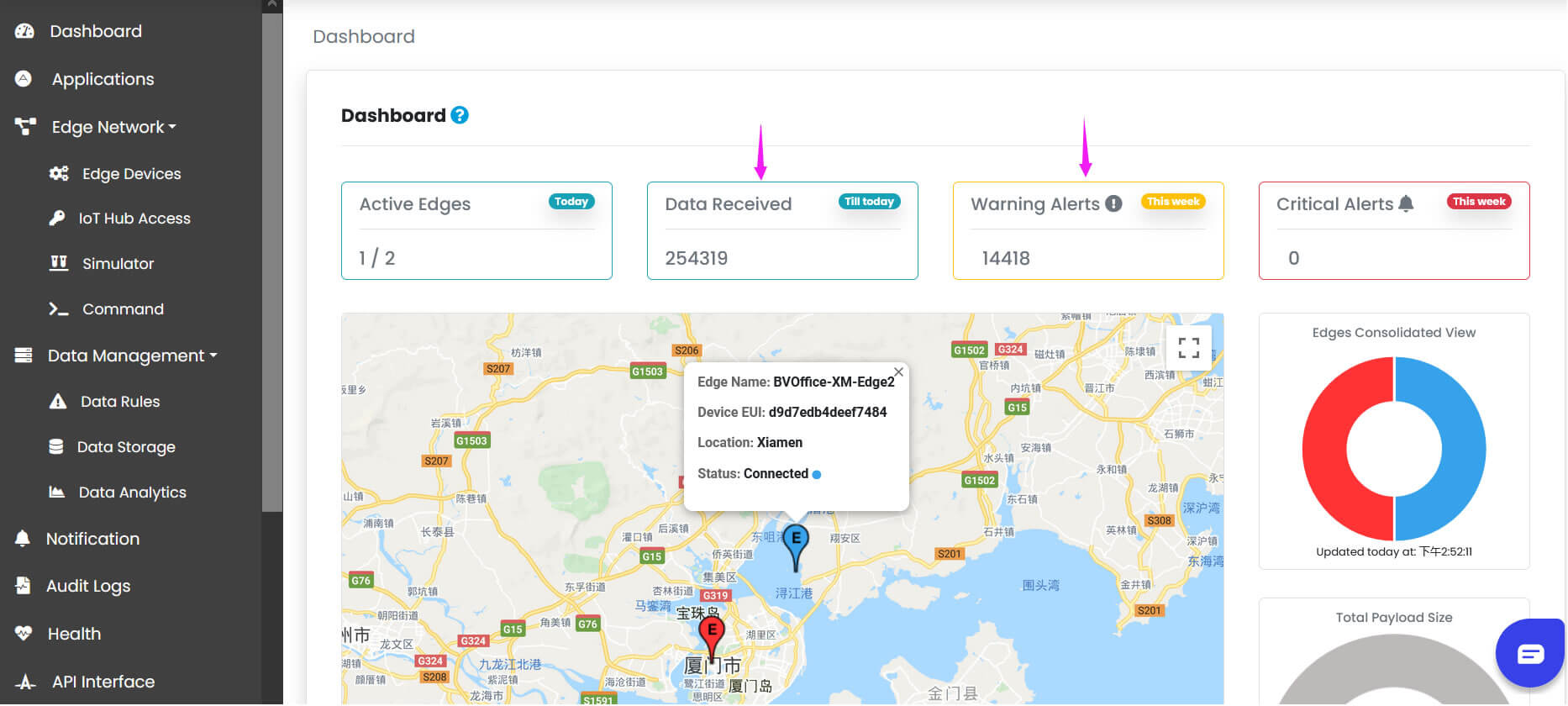This screenshot has height=706, width=1568.
Task: Click the blue Dashboard help question icon
Action: point(460,115)
